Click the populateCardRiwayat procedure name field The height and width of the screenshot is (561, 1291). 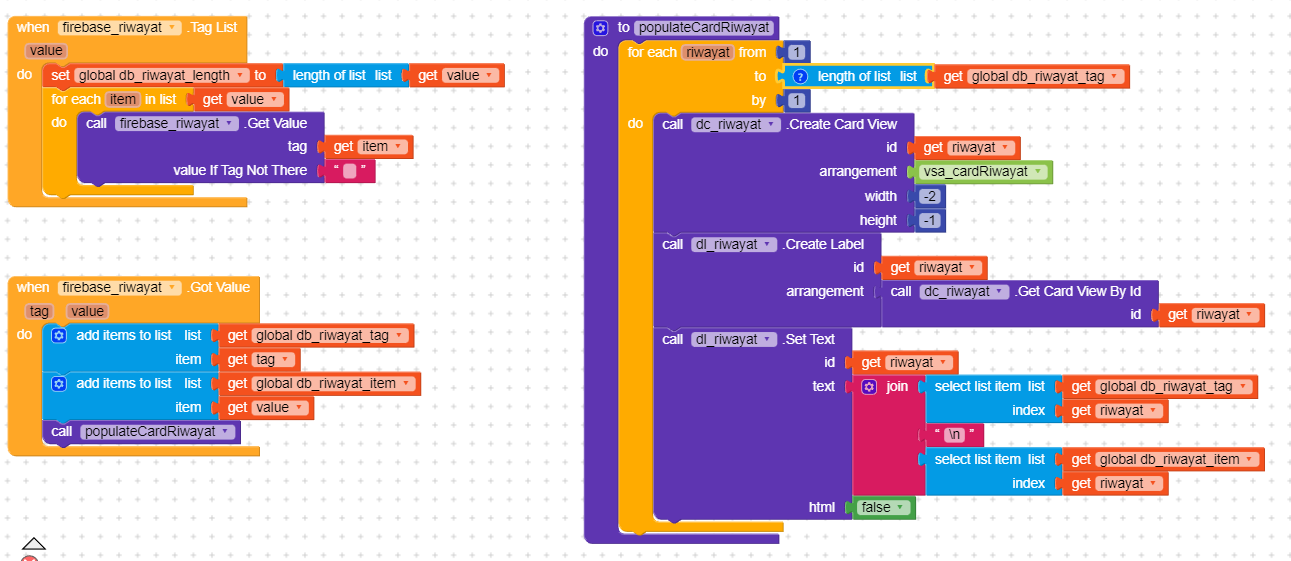point(704,28)
